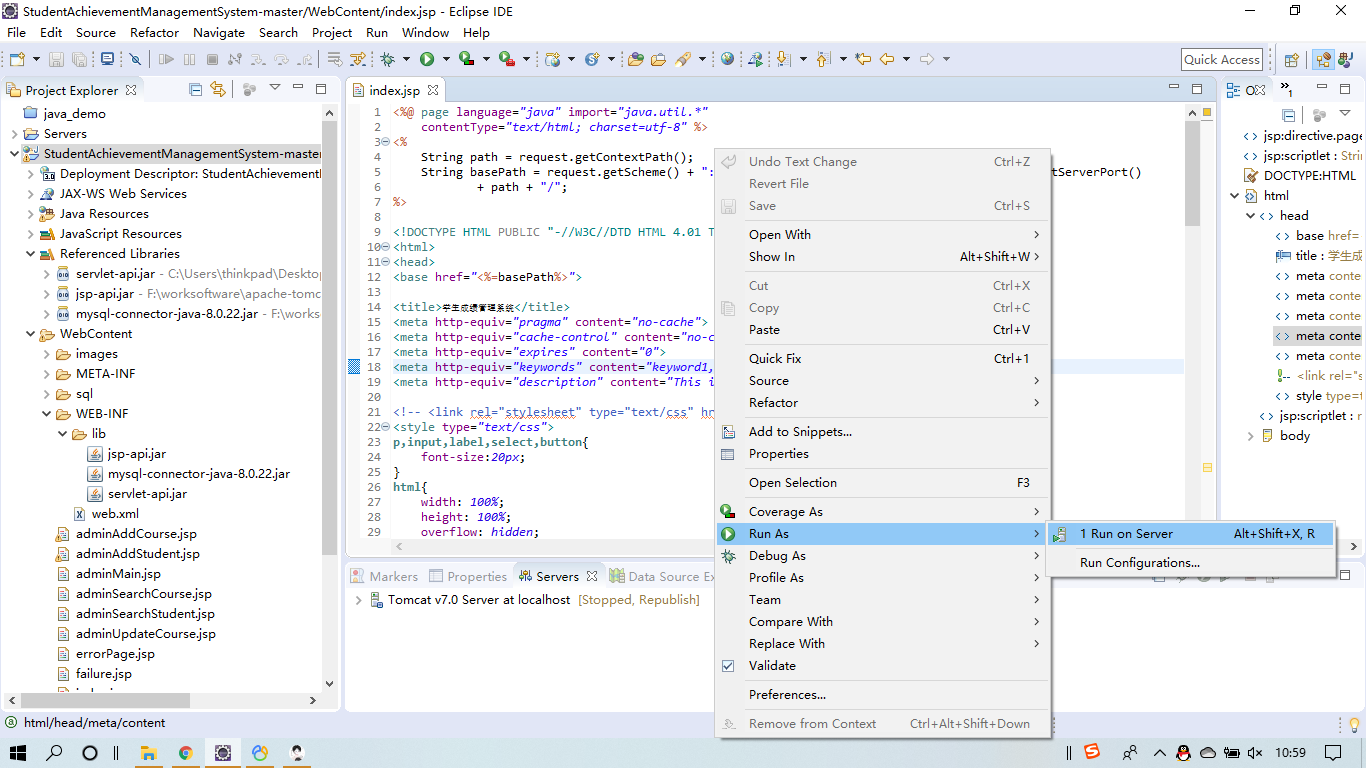1366x768 pixels.
Task: Expand the Tomcat v7.0 Server entry
Action: pos(359,600)
